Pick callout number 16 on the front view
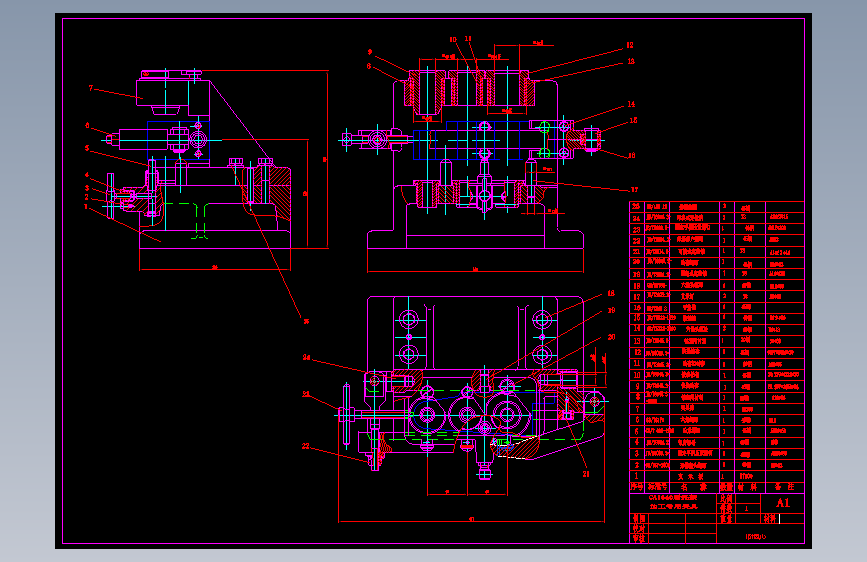The width and height of the screenshot is (867, 562). tap(631, 155)
